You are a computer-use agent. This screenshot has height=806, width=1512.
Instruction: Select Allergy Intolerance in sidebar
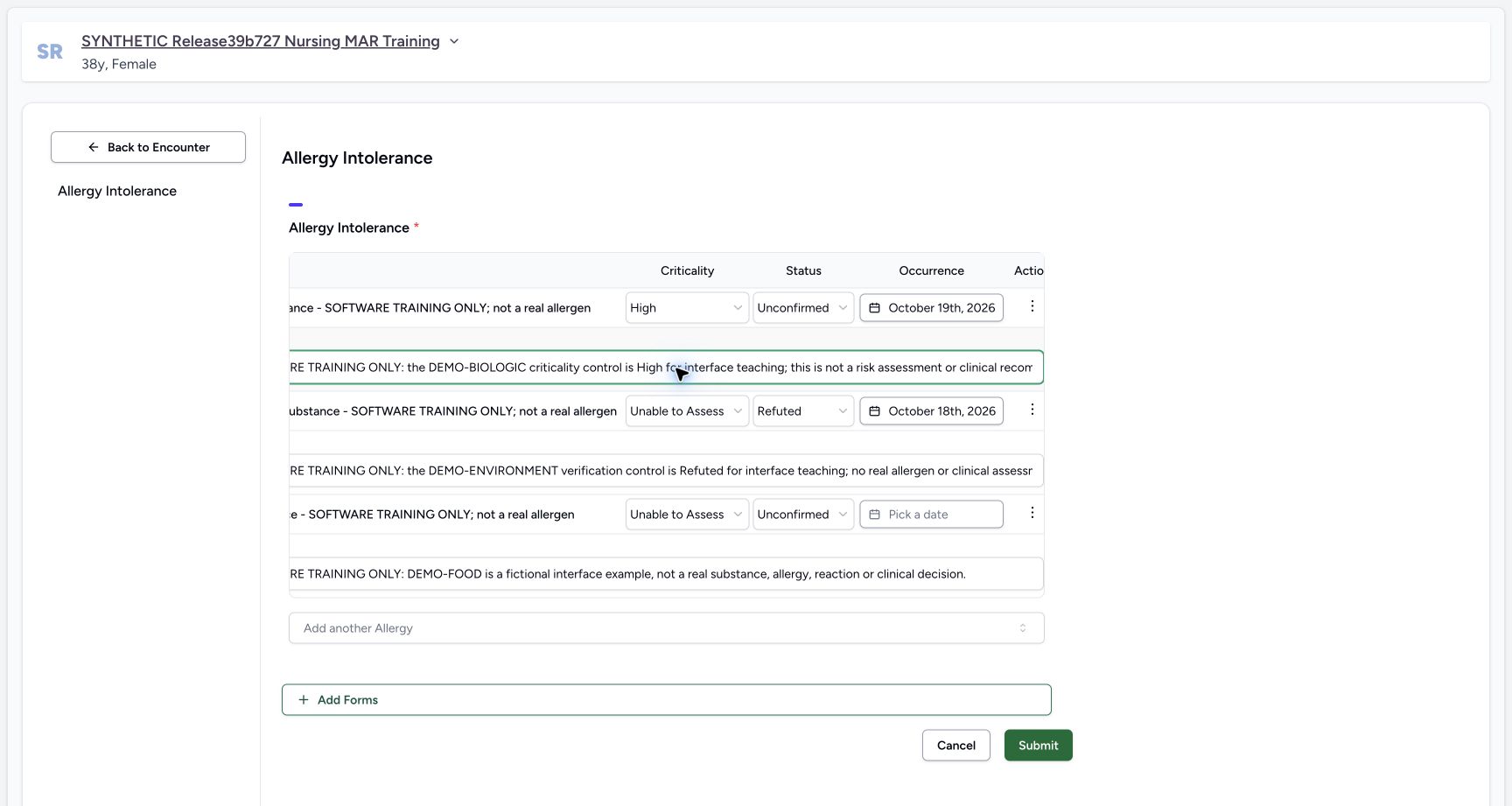(x=117, y=191)
